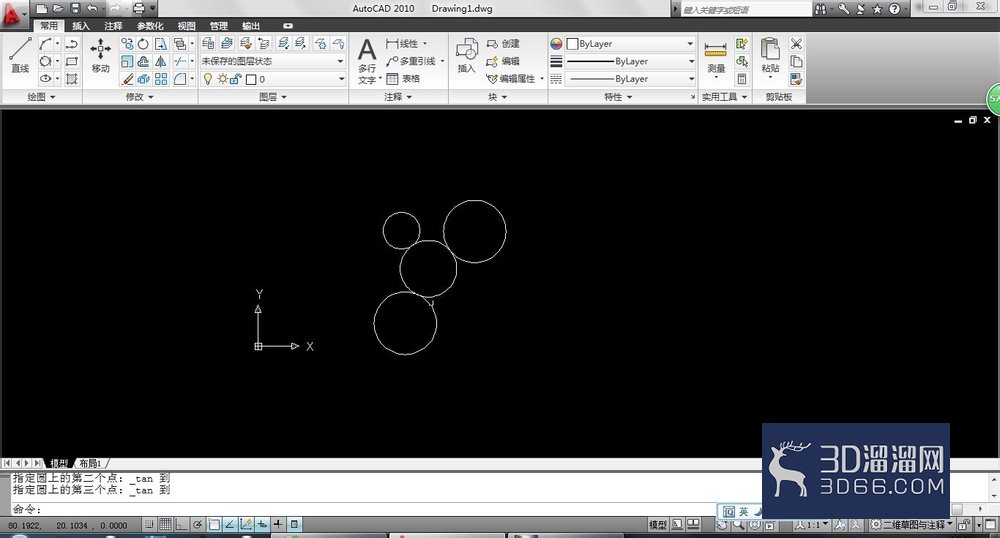Click the 创建 block button
The height and width of the screenshot is (538, 1000).
point(503,44)
